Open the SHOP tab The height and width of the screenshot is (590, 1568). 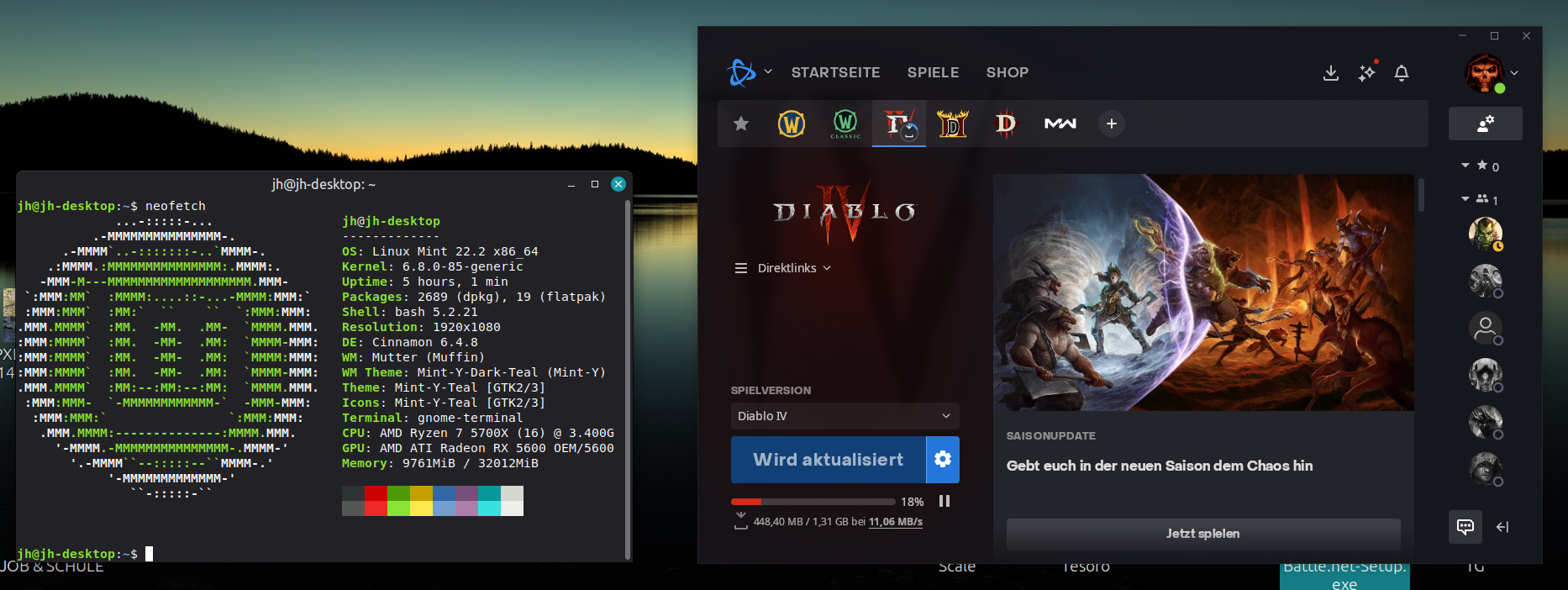pos(1007,72)
